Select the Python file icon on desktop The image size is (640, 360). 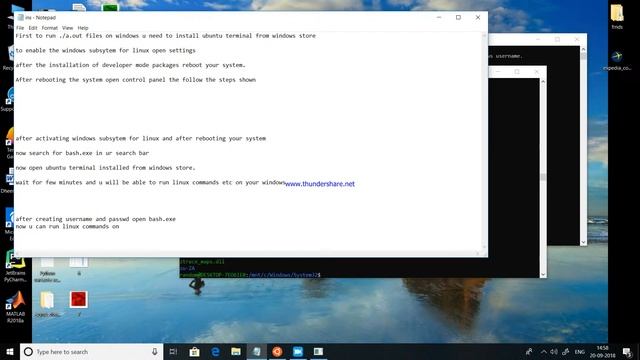coord(47,269)
